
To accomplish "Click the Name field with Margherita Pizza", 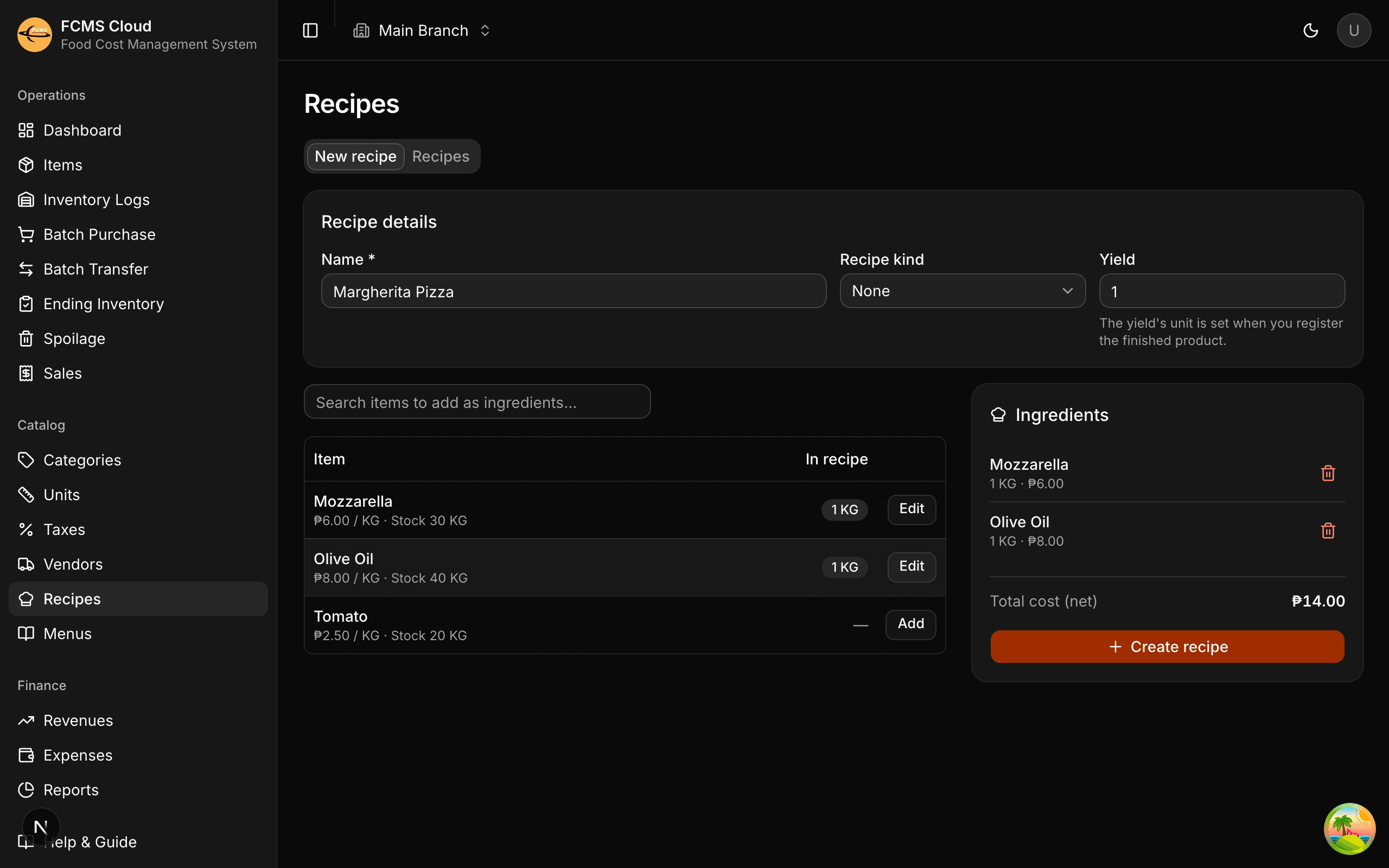I will [x=574, y=291].
